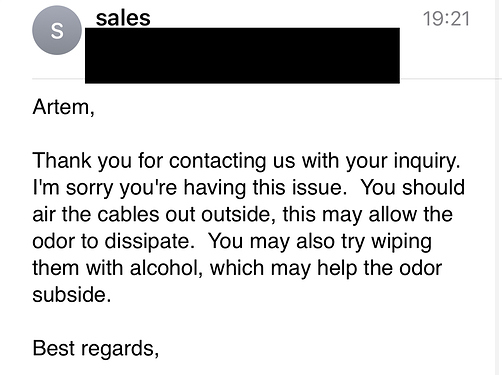
Task: Select the 19:21 message timestamp
Action: click(446, 19)
